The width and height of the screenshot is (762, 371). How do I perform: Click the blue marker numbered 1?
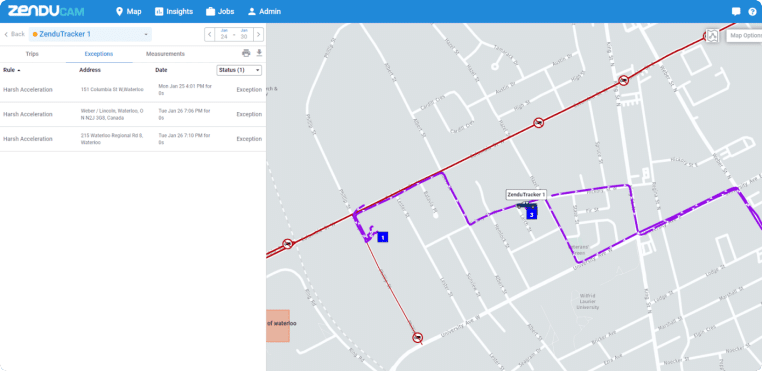pos(382,237)
